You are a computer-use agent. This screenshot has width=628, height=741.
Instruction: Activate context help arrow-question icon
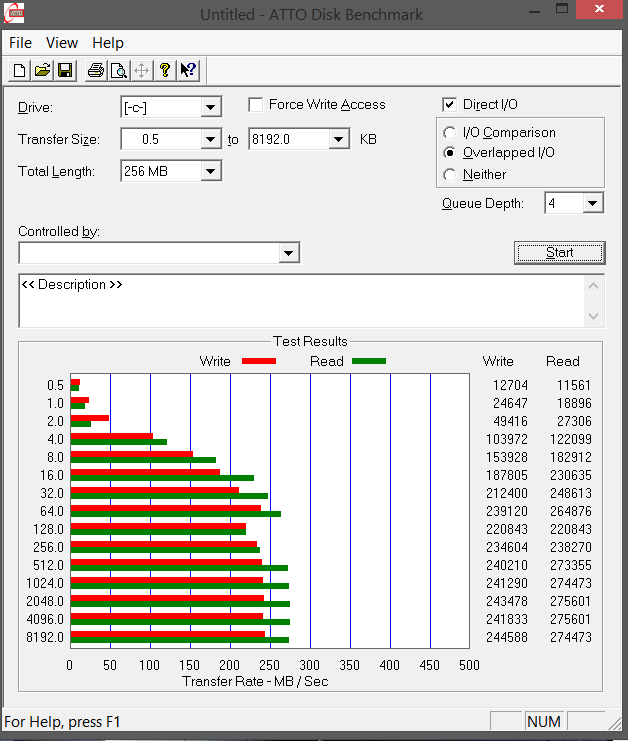[x=188, y=71]
